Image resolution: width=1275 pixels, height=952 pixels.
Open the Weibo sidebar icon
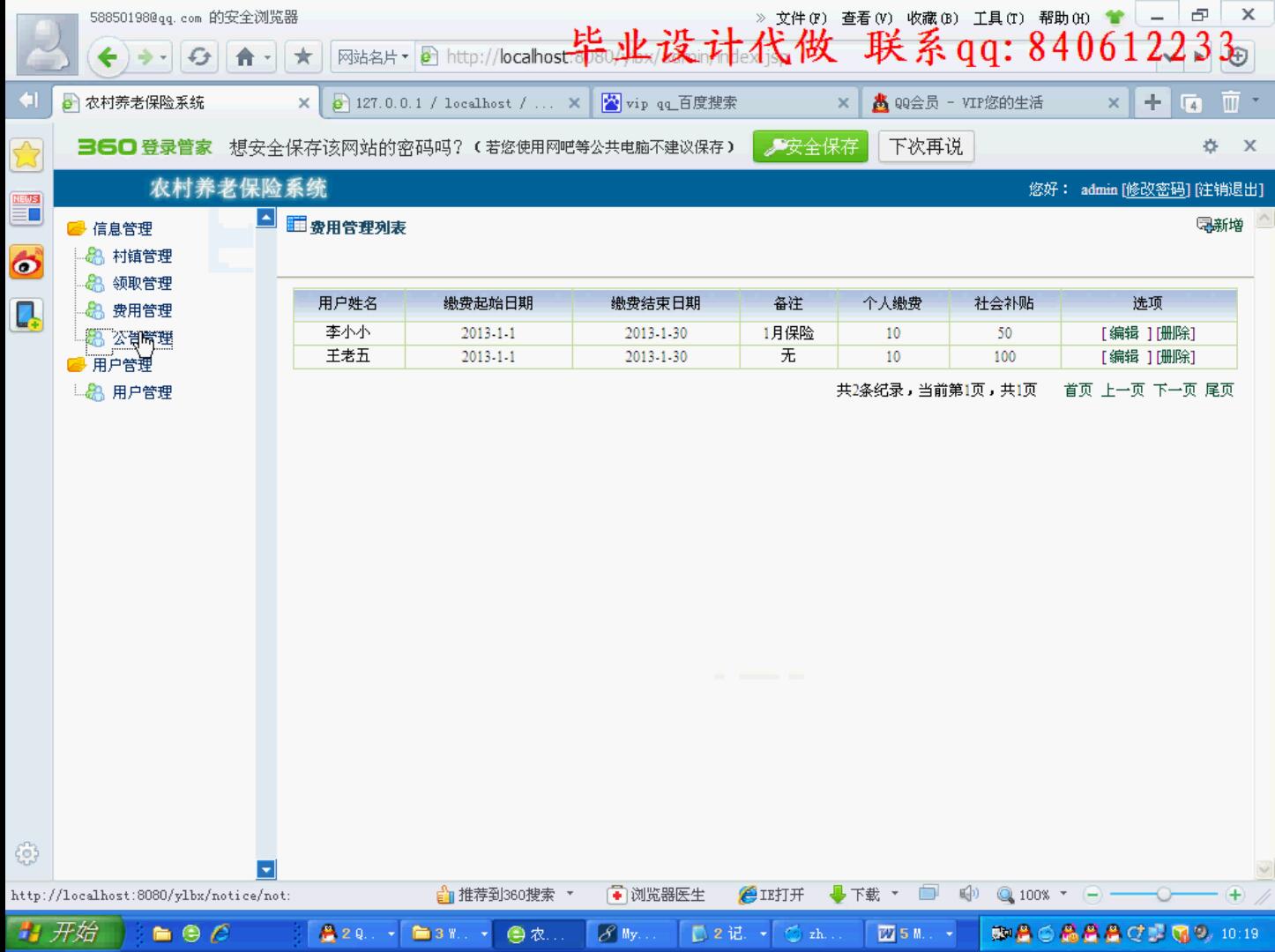point(26,262)
